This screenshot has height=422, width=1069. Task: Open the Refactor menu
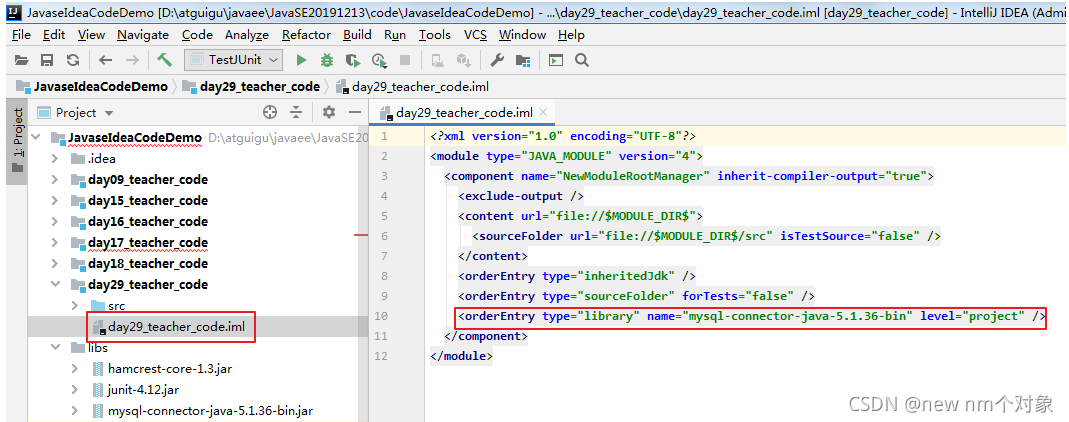[307, 35]
